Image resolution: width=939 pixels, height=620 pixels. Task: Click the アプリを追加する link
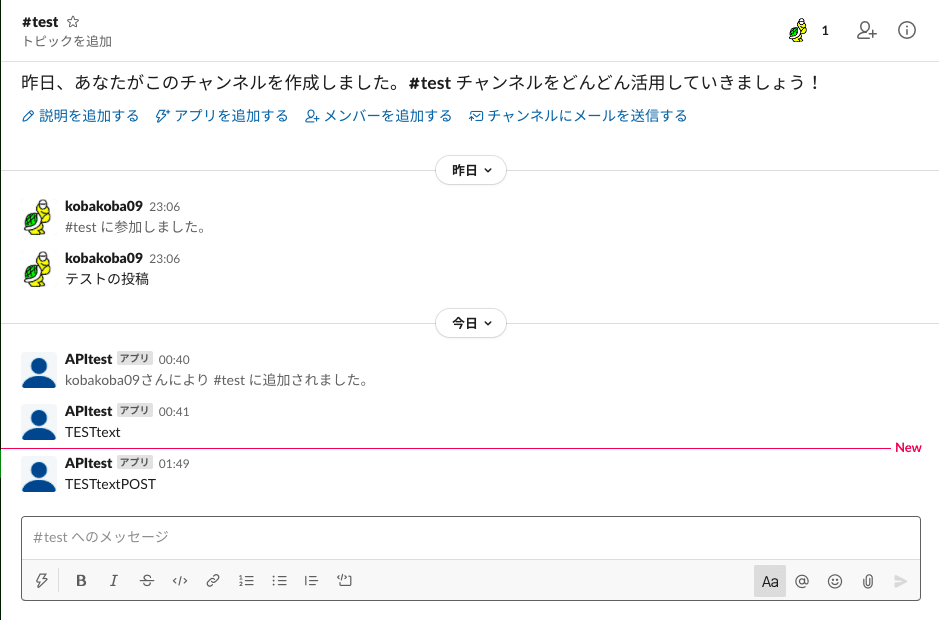223,116
